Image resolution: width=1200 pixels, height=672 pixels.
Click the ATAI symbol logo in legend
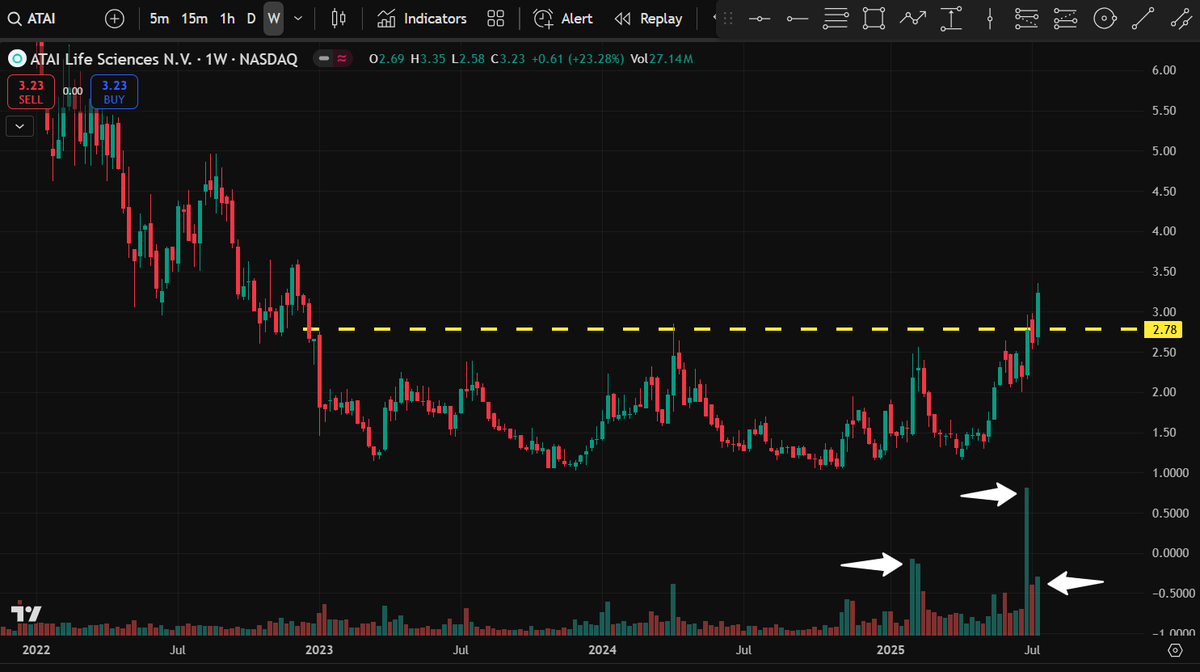point(15,59)
